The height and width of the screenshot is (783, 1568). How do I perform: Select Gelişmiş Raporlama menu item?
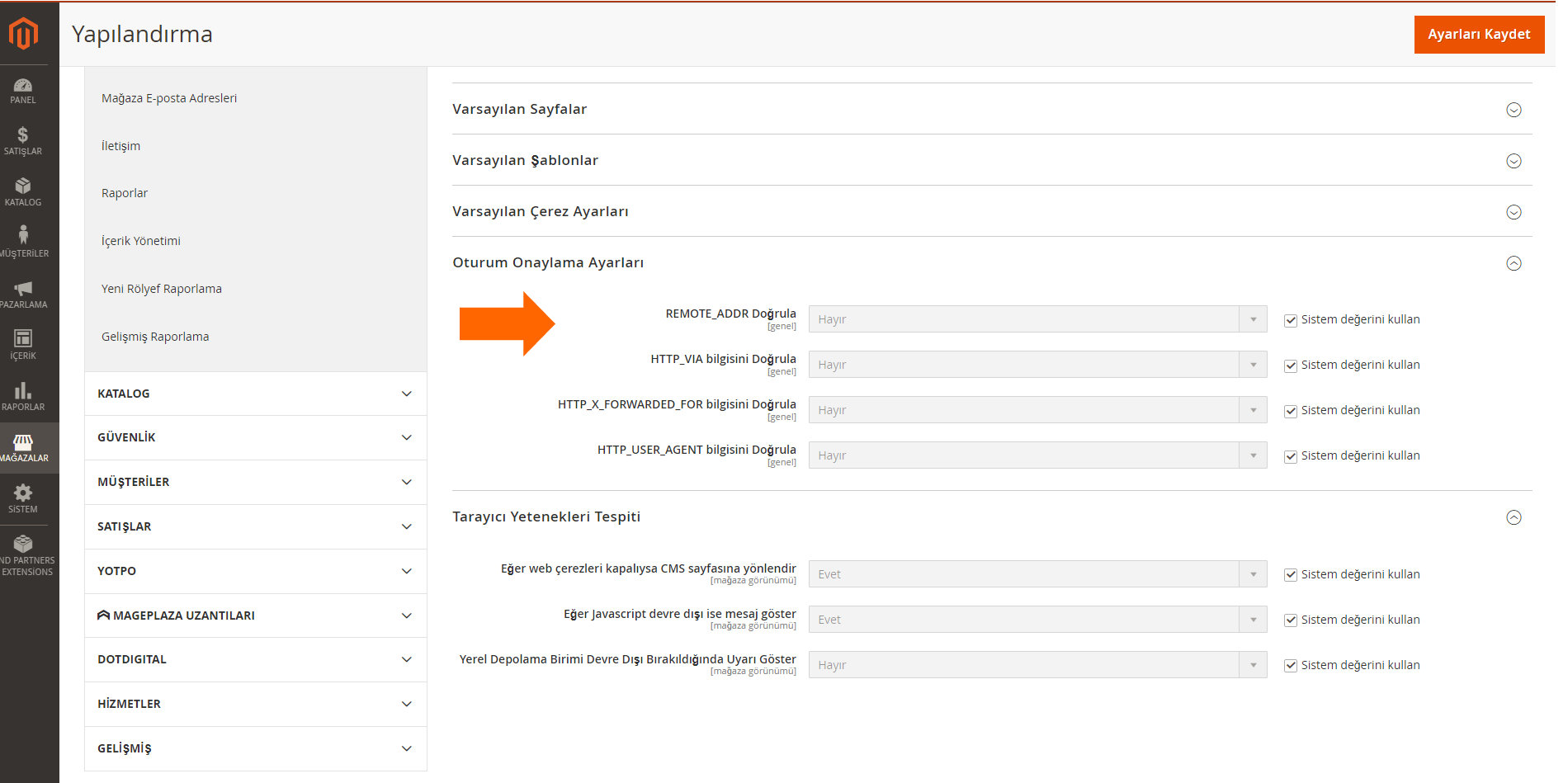click(x=155, y=337)
